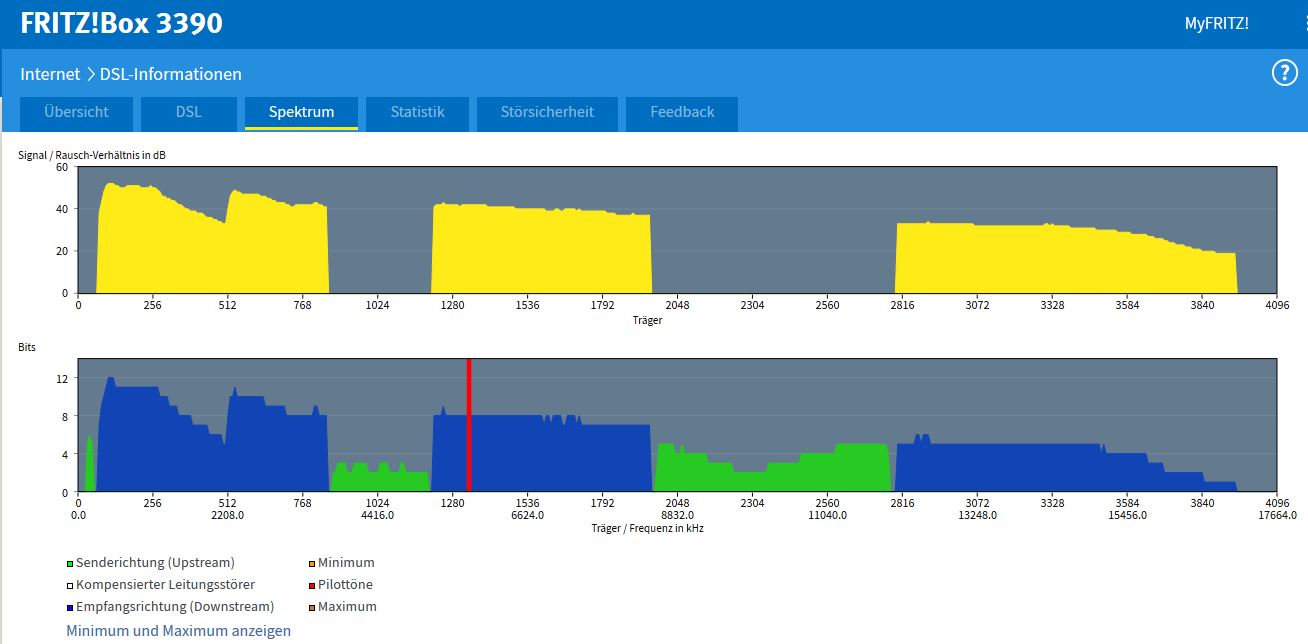
Task: Switch to the Übersicht tab
Action: tap(76, 113)
